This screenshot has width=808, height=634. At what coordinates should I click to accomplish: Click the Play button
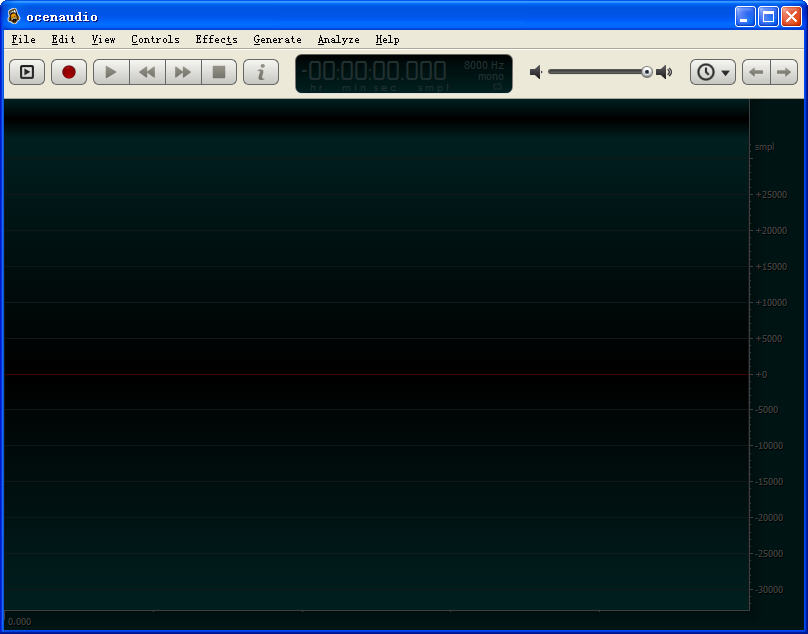click(111, 72)
